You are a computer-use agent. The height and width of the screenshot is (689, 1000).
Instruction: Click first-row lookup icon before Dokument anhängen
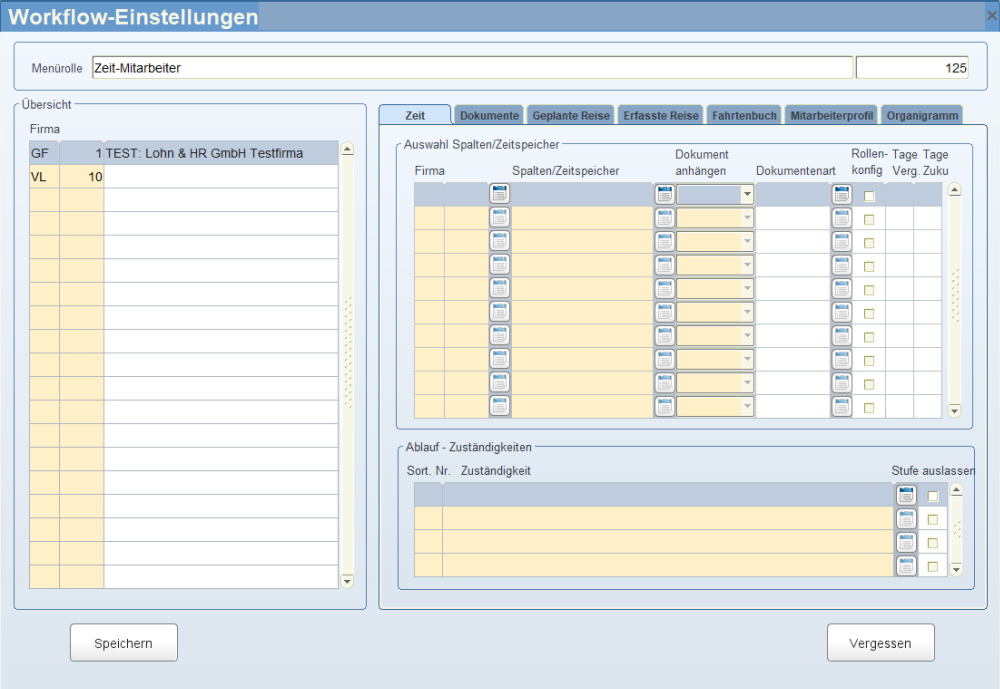click(664, 195)
